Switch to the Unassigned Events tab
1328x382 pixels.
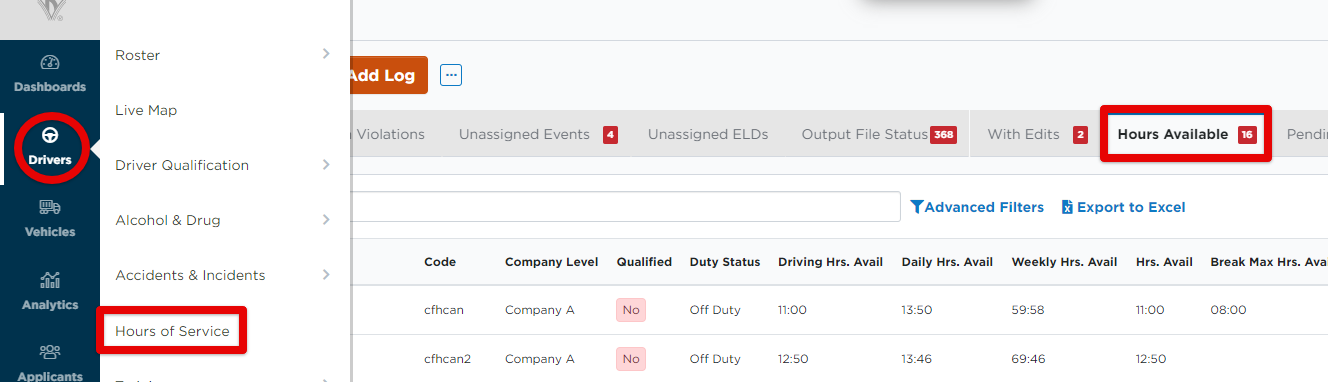tap(538, 134)
